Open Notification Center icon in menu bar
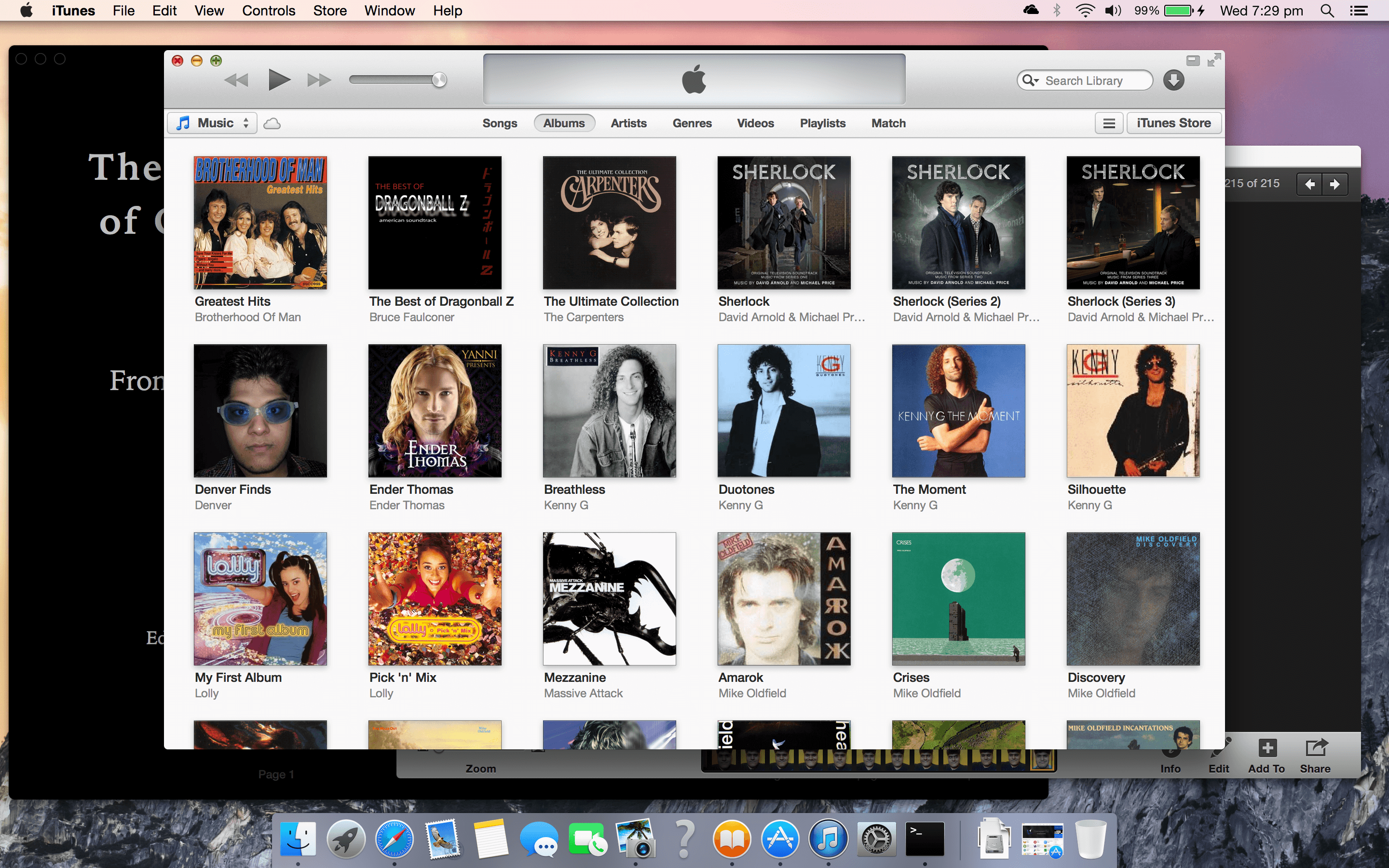Image resolution: width=1389 pixels, height=868 pixels. 1359,10
